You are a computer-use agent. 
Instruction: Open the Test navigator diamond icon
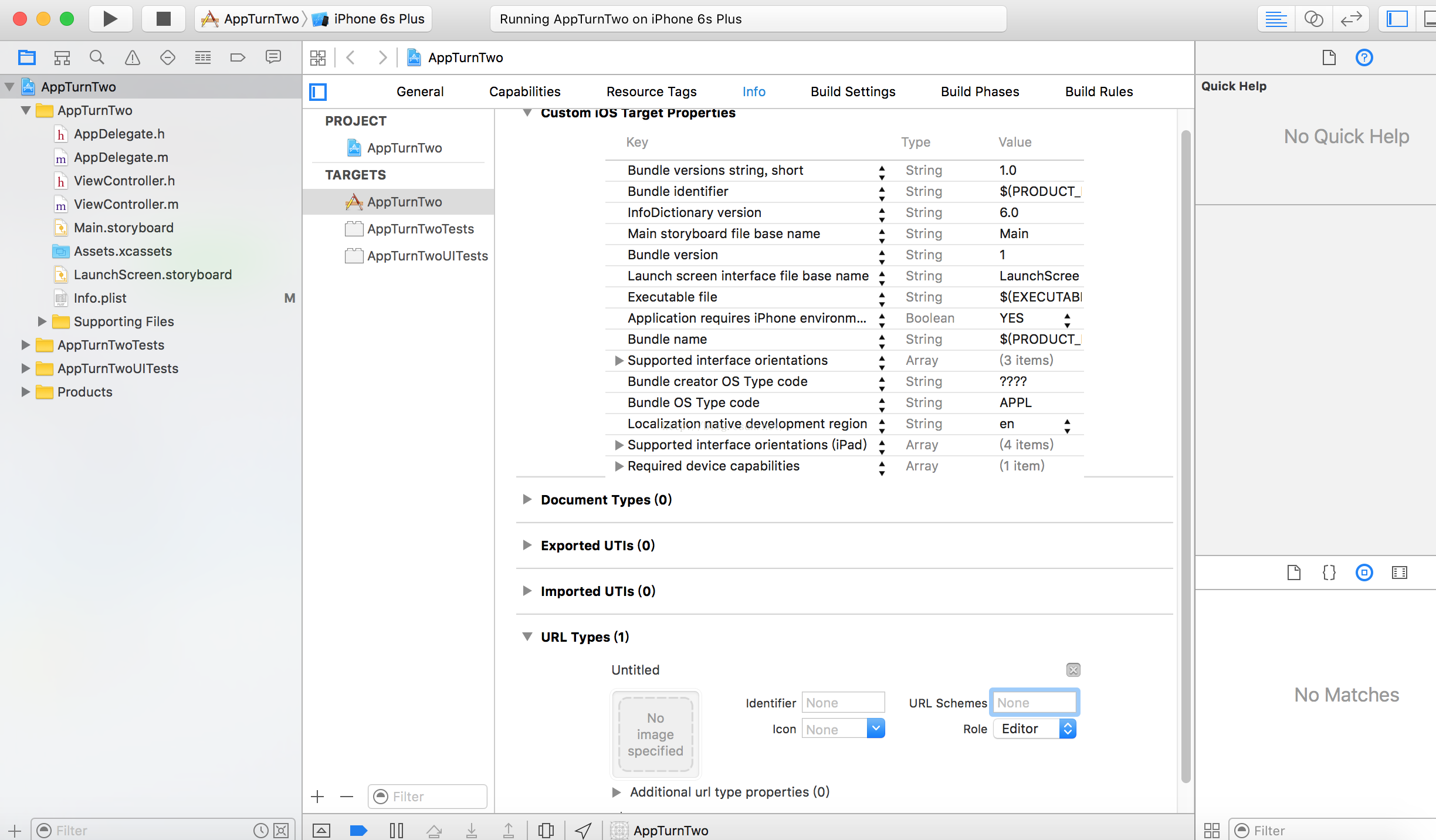click(x=168, y=57)
